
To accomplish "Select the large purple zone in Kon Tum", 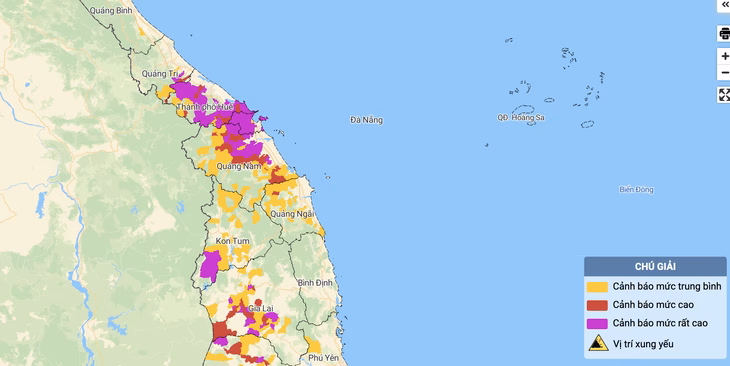I will coord(210,265).
